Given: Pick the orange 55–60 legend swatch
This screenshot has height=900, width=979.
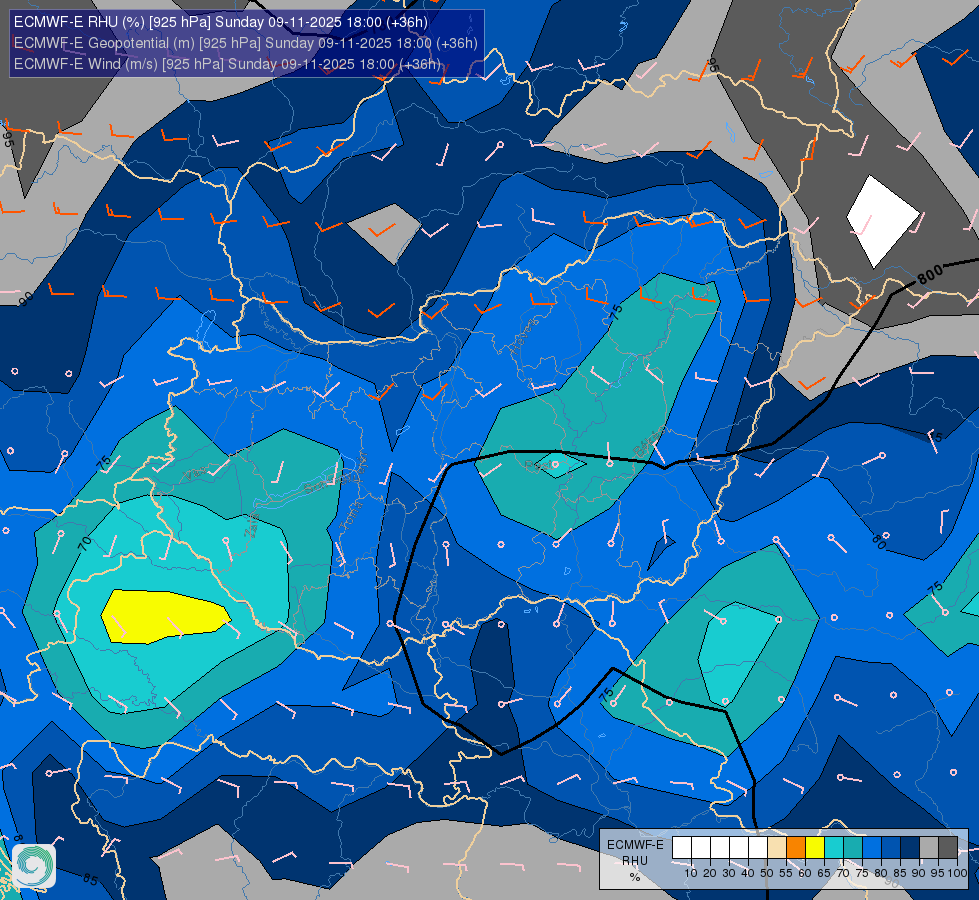Looking at the screenshot, I should click(796, 848).
